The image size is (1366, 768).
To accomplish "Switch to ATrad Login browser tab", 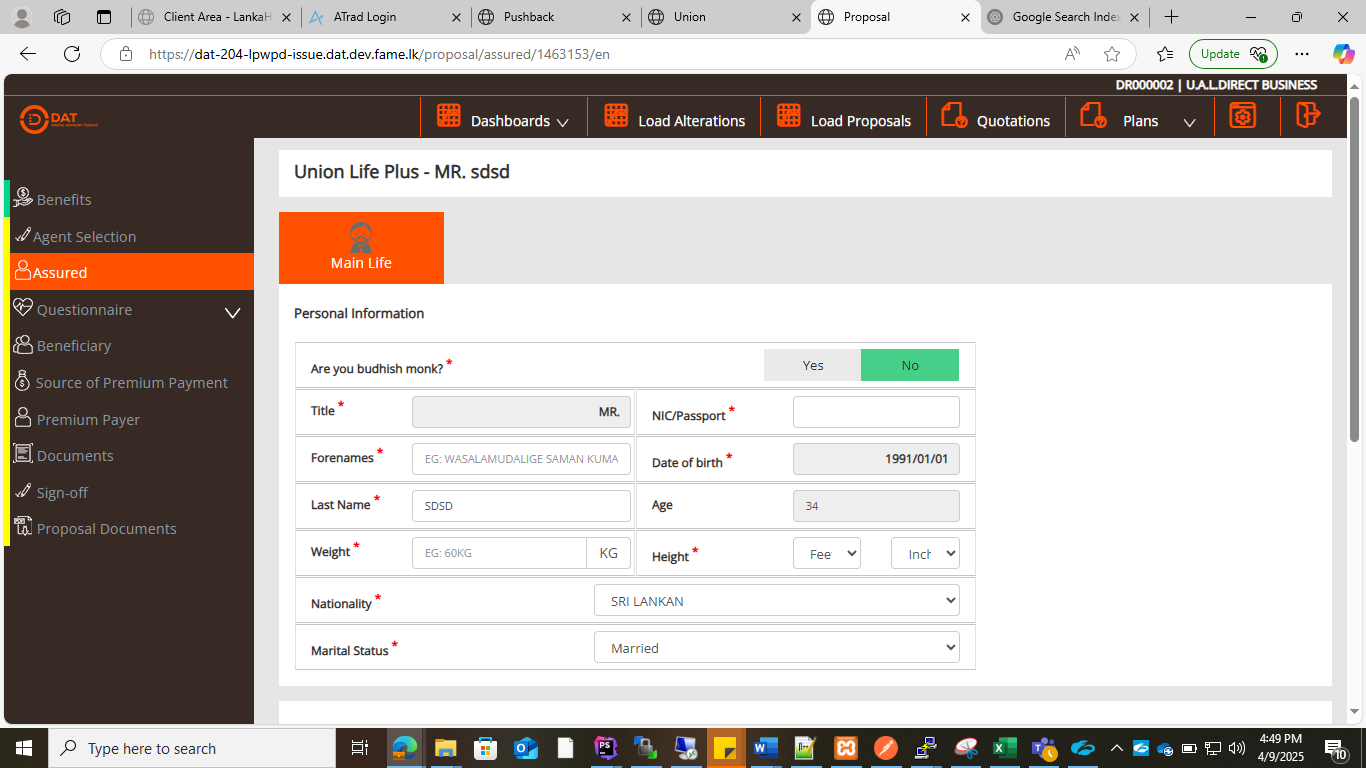I will click(386, 17).
